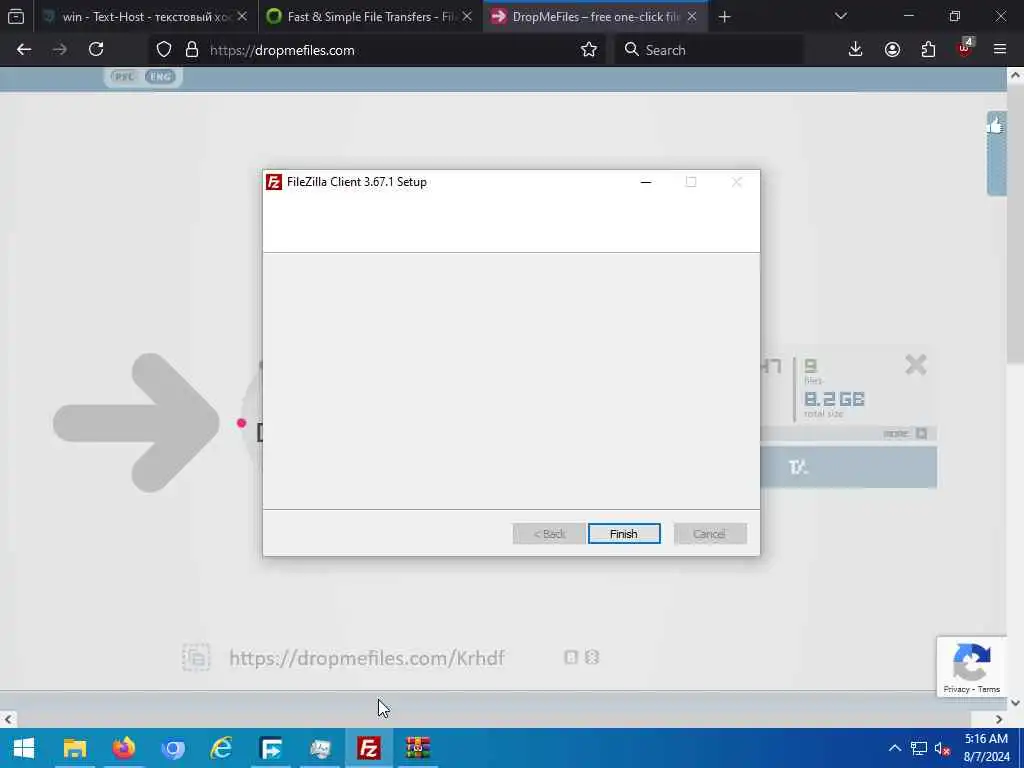Click the '8.2 GB' total size text
Image resolution: width=1024 pixels, height=768 pixels.
point(834,399)
